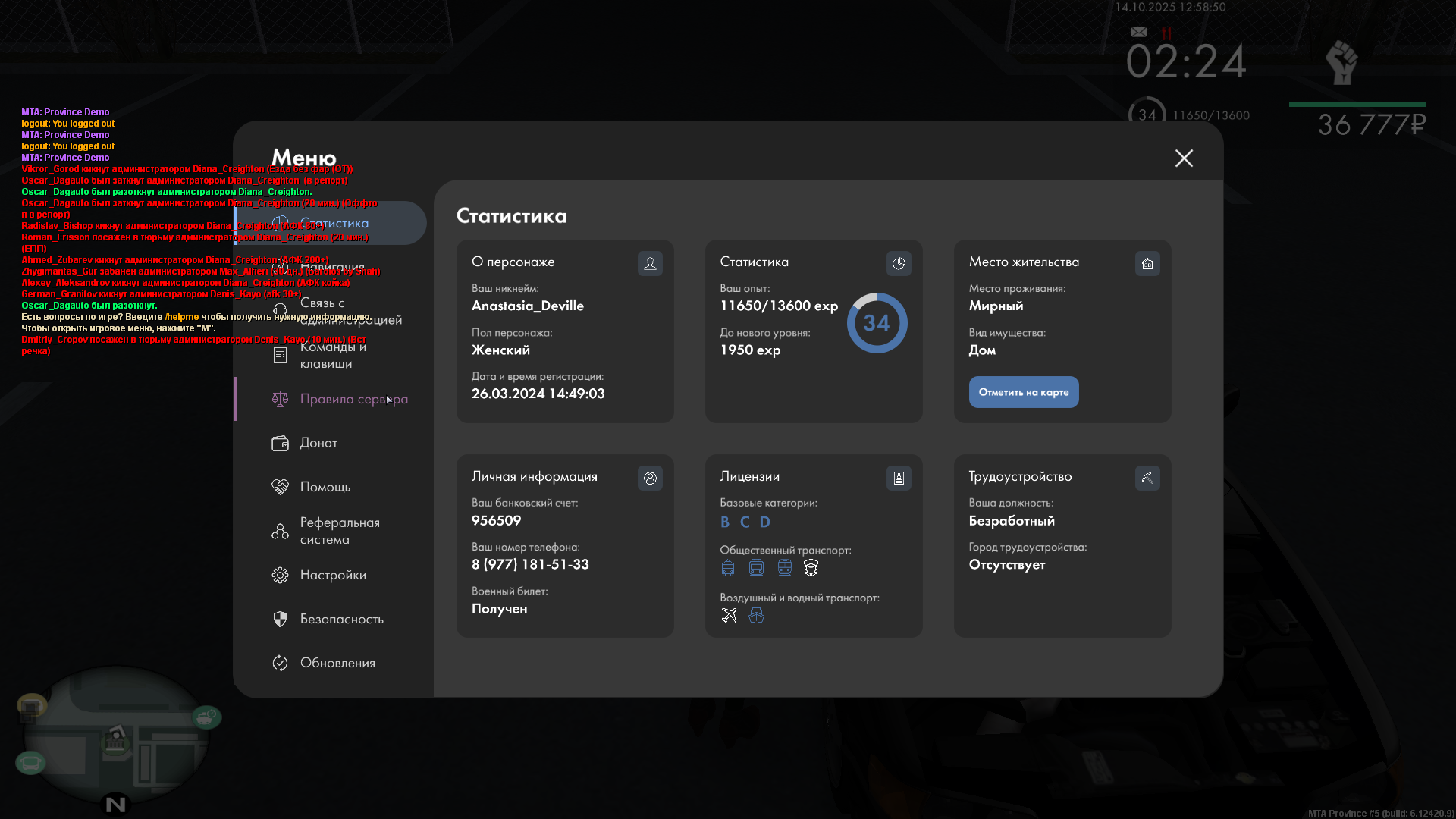This screenshot has width=1456, height=819.
Task: Click the user circle icon in Личная информация
Action: 650,478
